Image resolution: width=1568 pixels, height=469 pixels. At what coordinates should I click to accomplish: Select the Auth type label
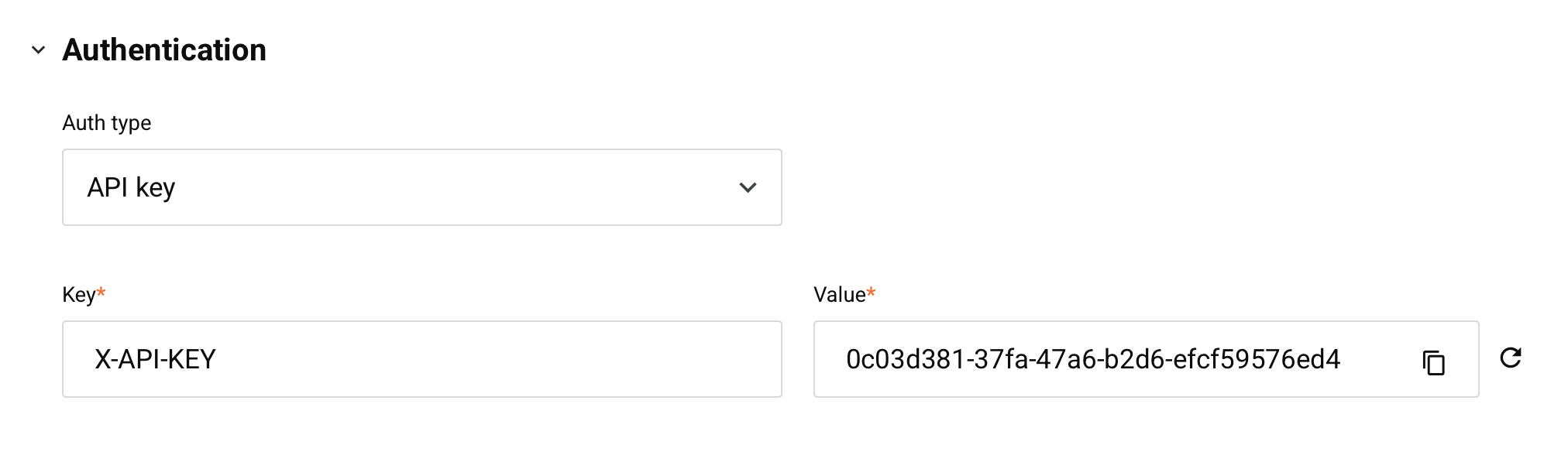pyautogui.click(x=107, y=122)
